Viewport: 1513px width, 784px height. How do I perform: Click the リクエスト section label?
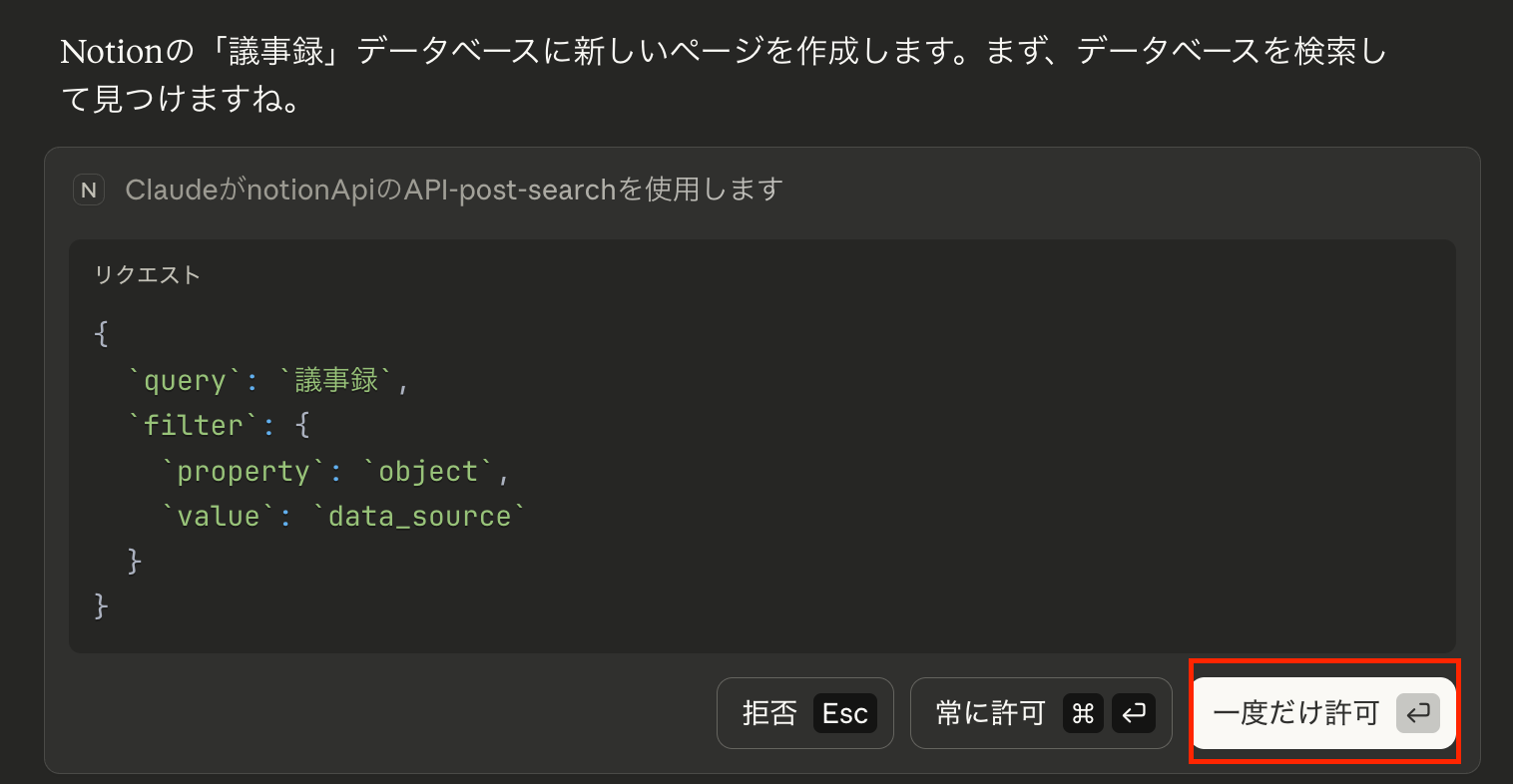[x=148, y=275]
